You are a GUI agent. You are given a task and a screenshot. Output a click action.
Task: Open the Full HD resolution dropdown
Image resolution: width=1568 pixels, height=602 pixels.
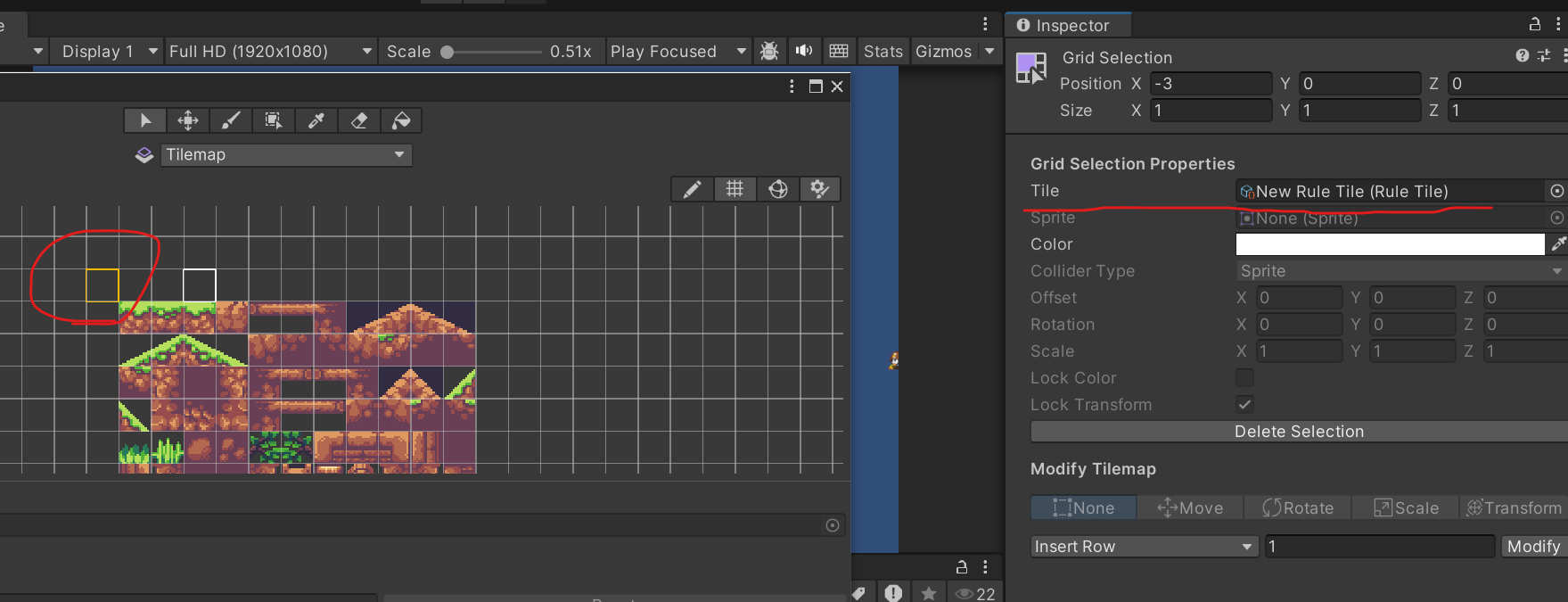coord(271,52)
